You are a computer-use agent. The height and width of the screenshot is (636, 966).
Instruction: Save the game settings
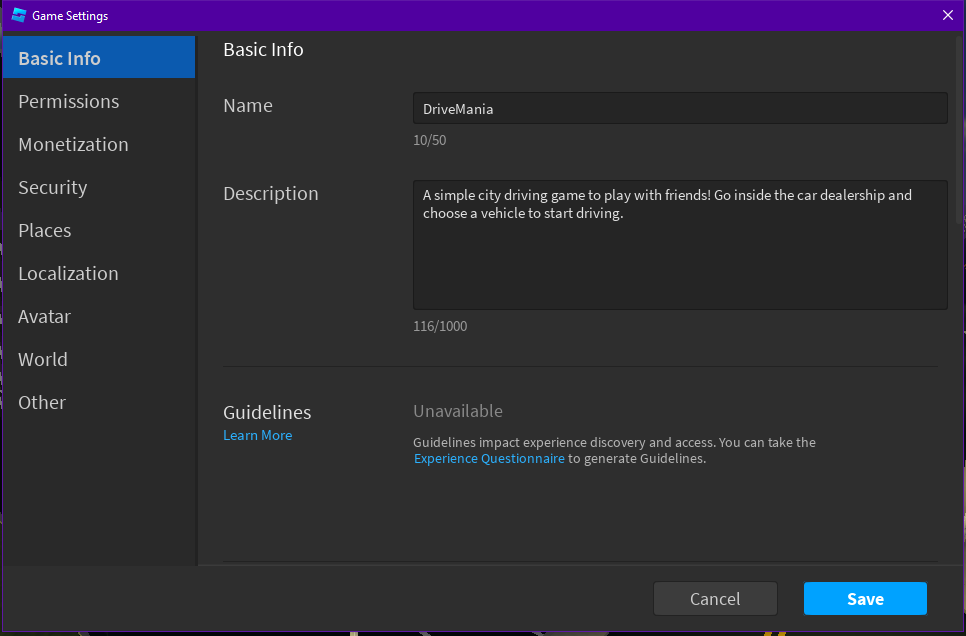click(865, 599)
